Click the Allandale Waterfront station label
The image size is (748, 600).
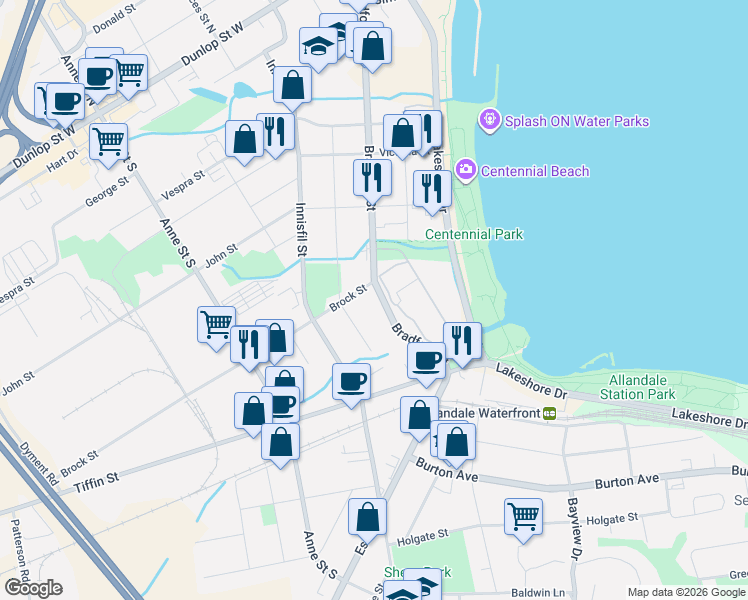coord(487,413)
